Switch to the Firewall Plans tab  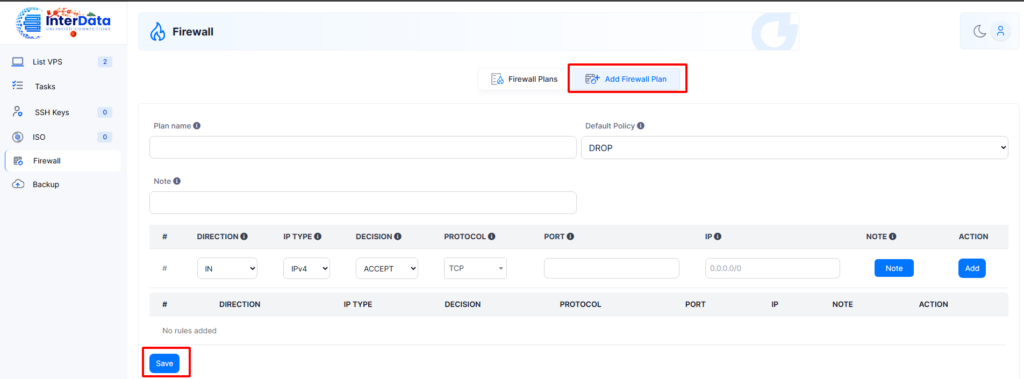524,79
